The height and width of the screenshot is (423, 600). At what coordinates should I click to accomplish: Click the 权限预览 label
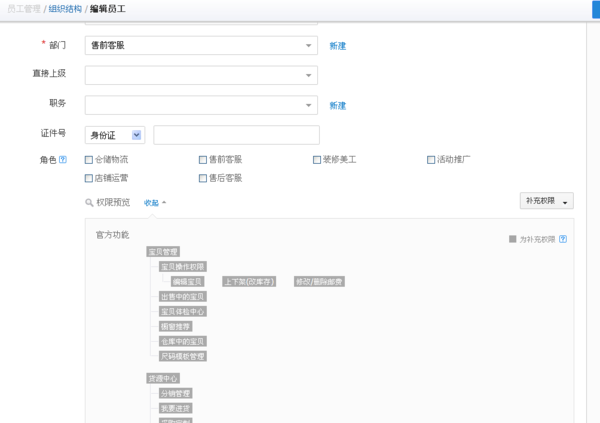113,202
